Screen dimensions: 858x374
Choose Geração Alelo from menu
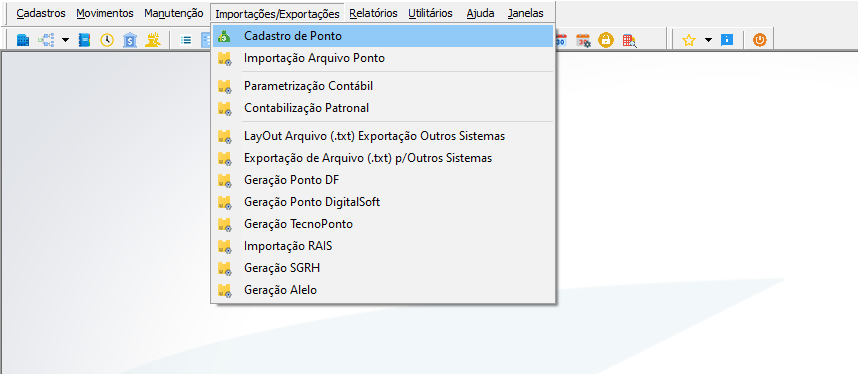(383, 290)
